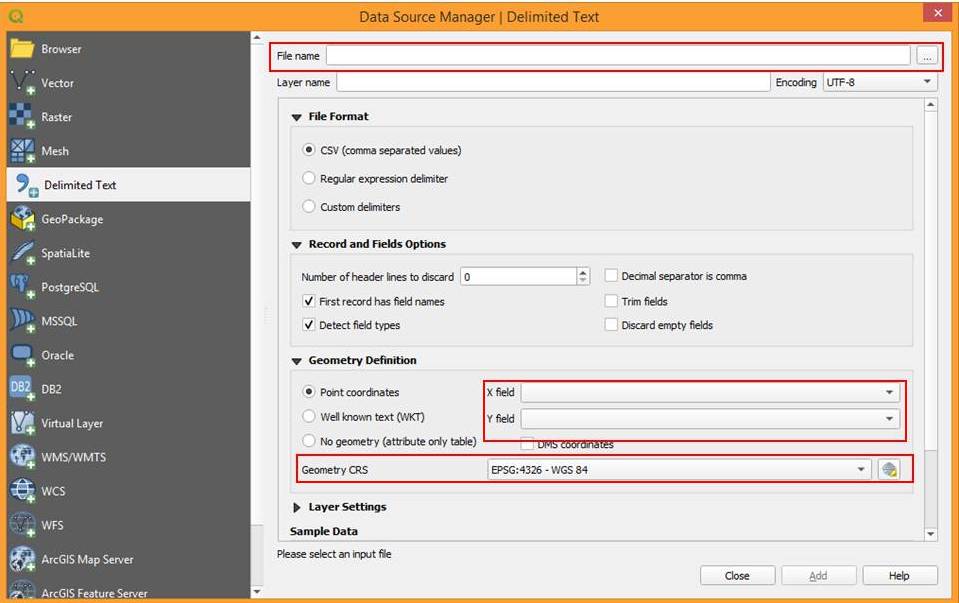Open the WMS/WMTS globe icon
Screen dimensions: 959x603
click(23, 456)
